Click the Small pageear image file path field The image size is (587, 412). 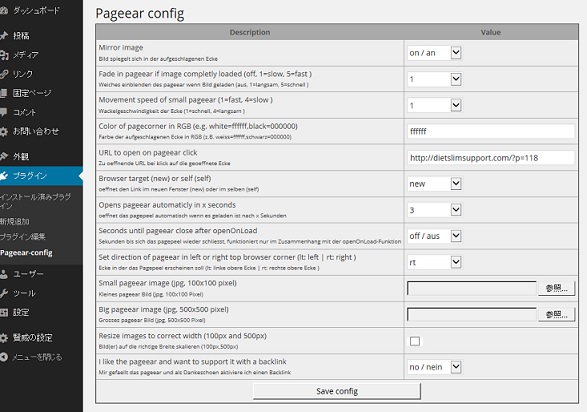pos(472,288)
